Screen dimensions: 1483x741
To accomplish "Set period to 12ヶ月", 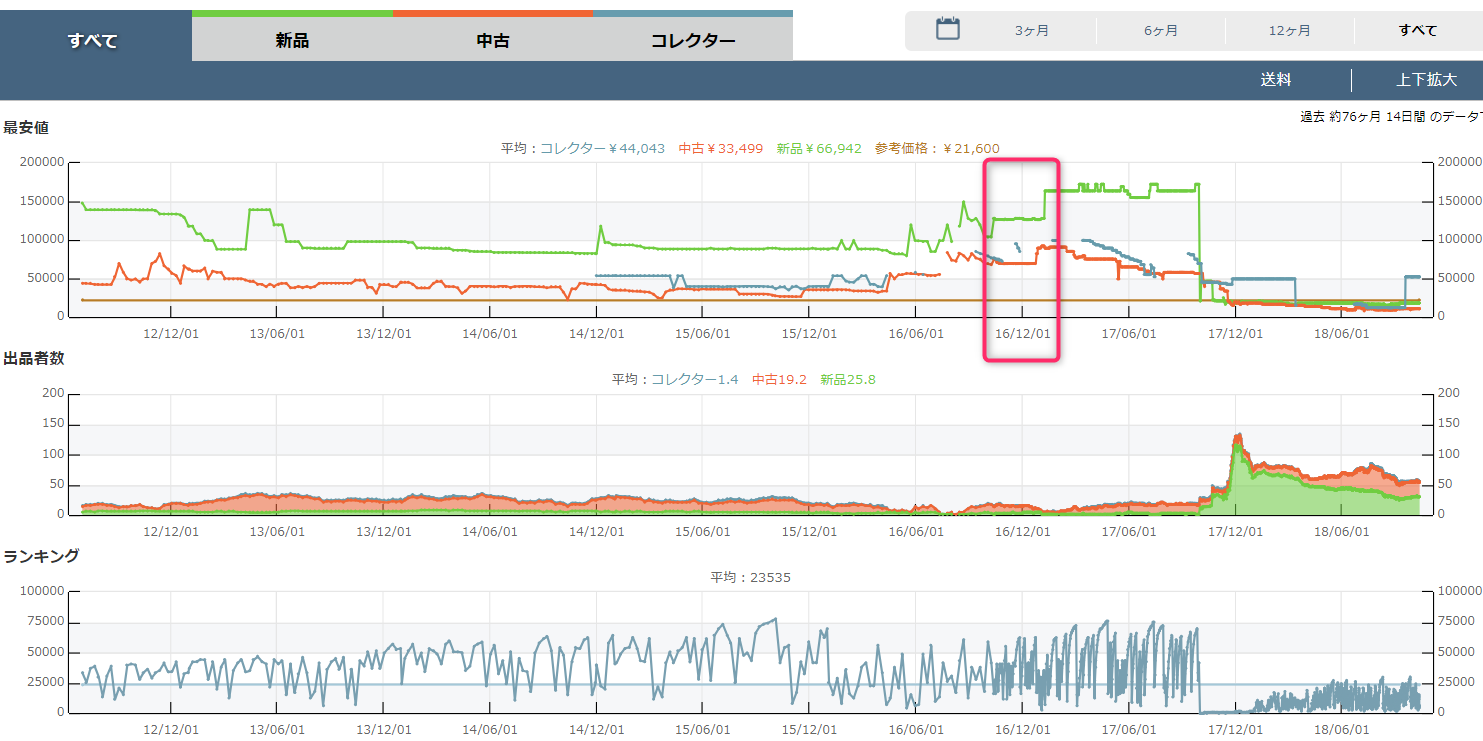I will [x=1289, y=31].
